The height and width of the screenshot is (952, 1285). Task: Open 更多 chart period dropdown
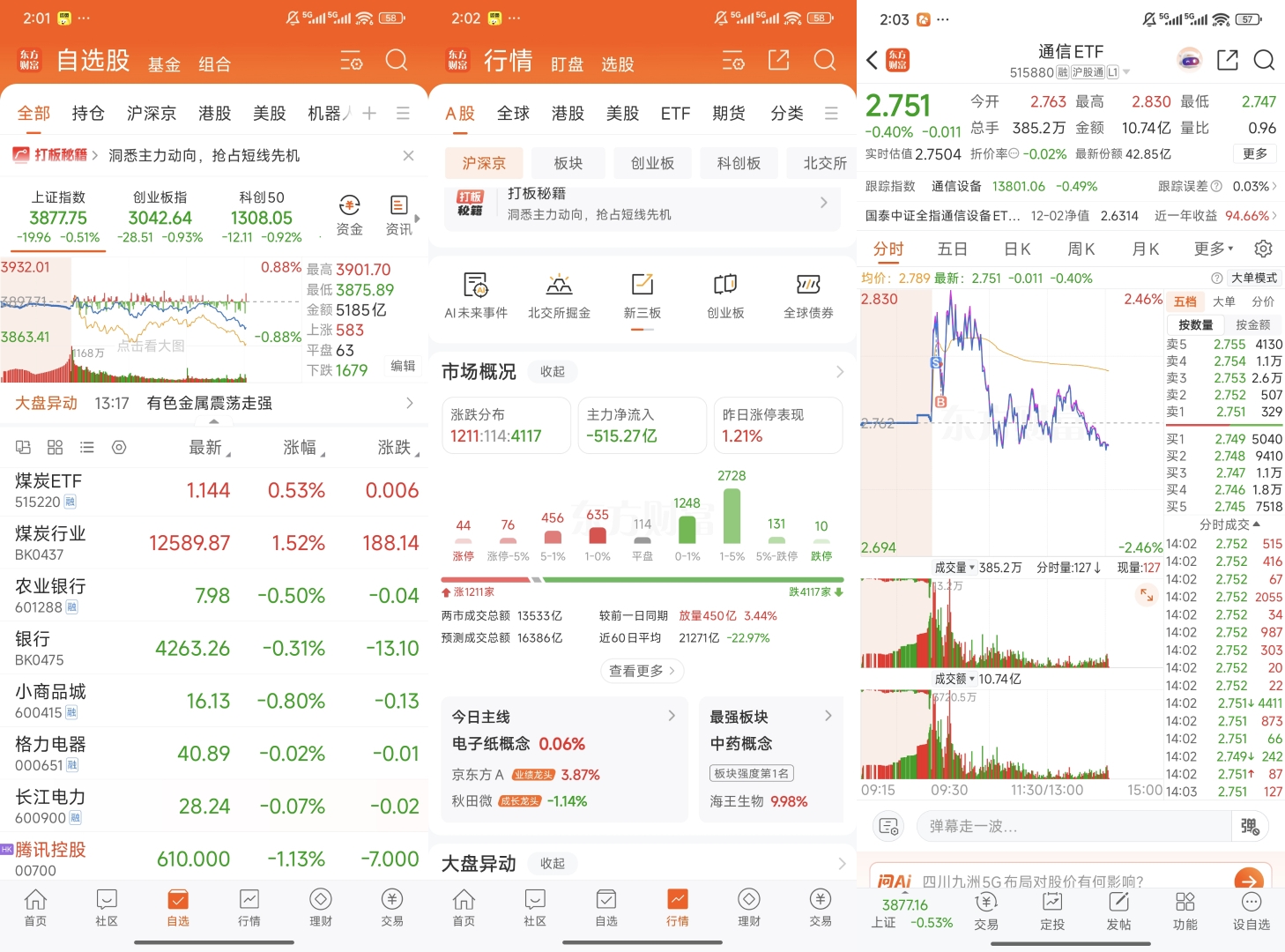click(x=1214, y=249)
